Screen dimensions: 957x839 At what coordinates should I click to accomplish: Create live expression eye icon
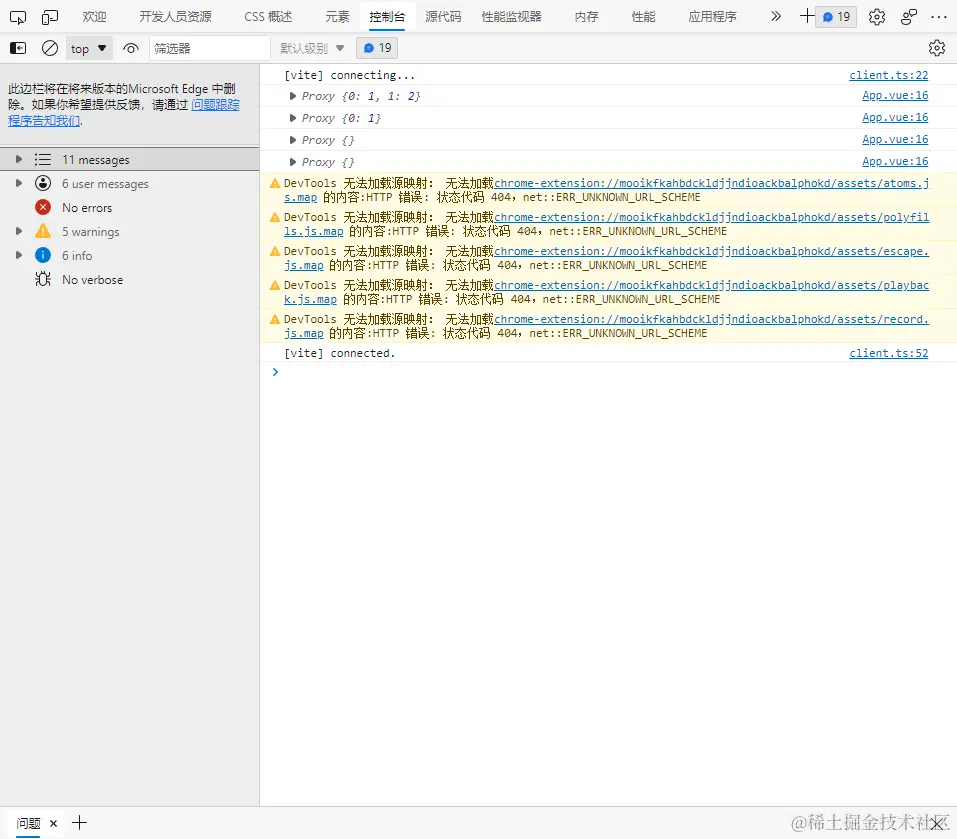point(131,48)
